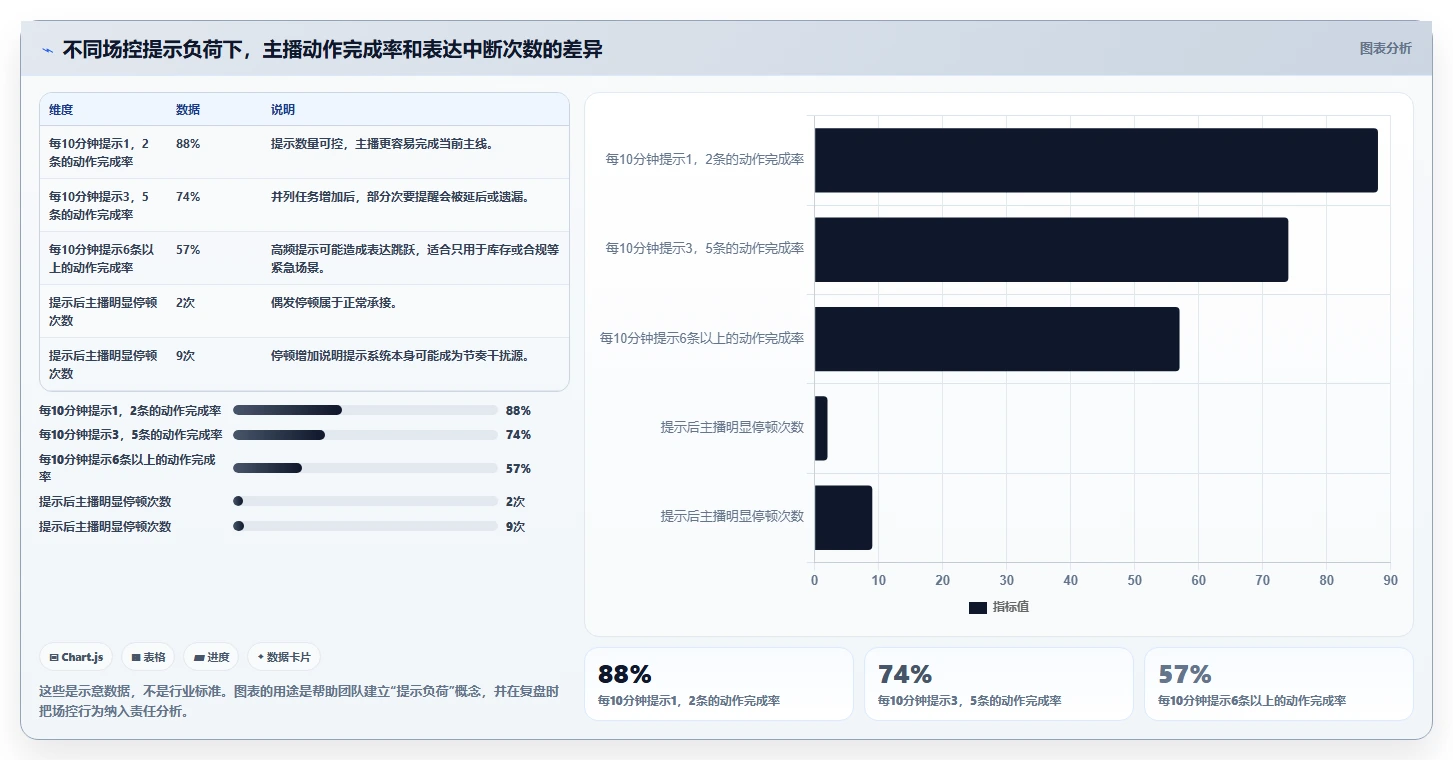Click x-axis tick label 50
This screenshot has width=1453, height=760.
pos(1134,580)
